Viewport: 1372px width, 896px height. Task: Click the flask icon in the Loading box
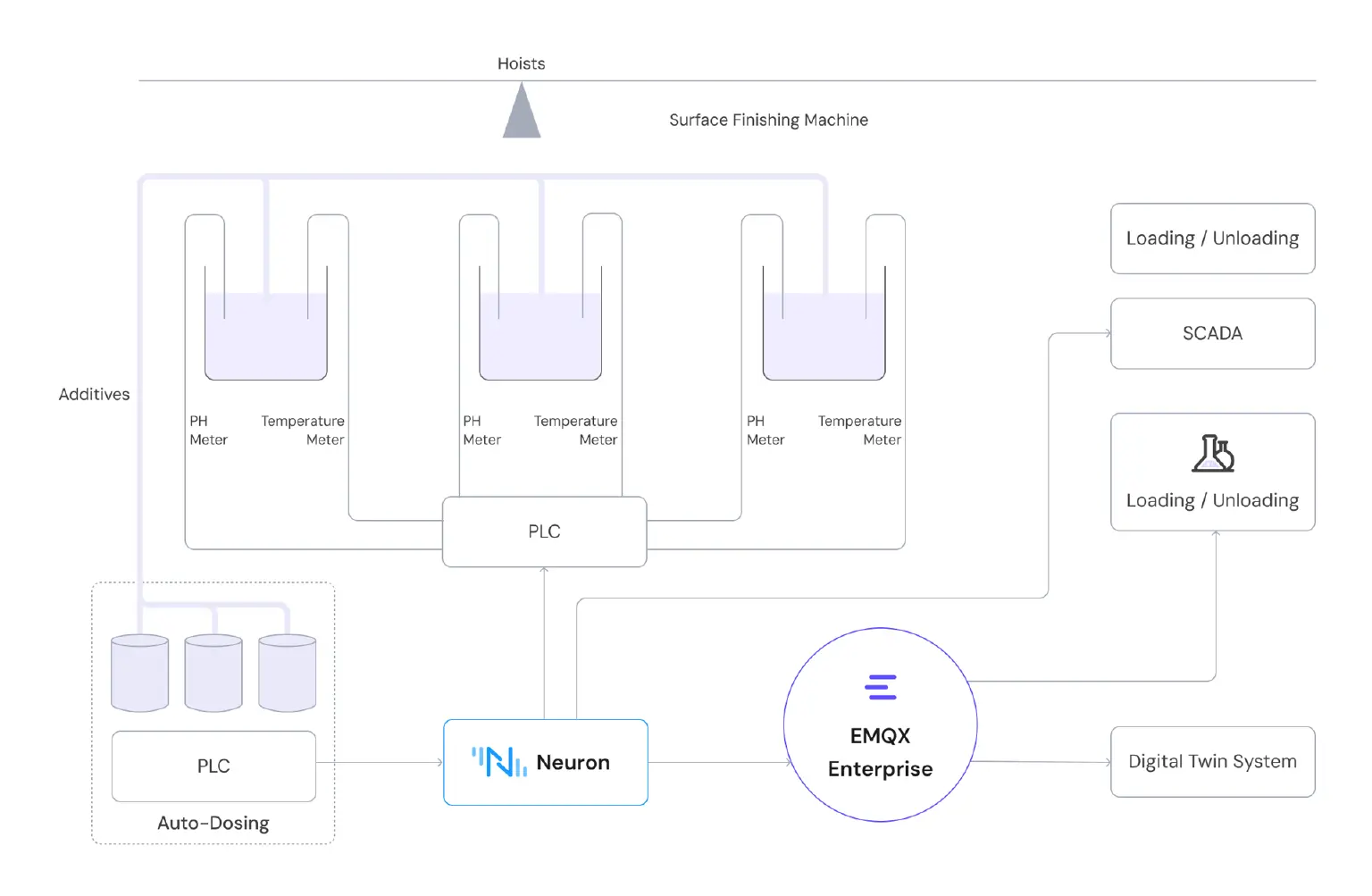pos(1212,454)
